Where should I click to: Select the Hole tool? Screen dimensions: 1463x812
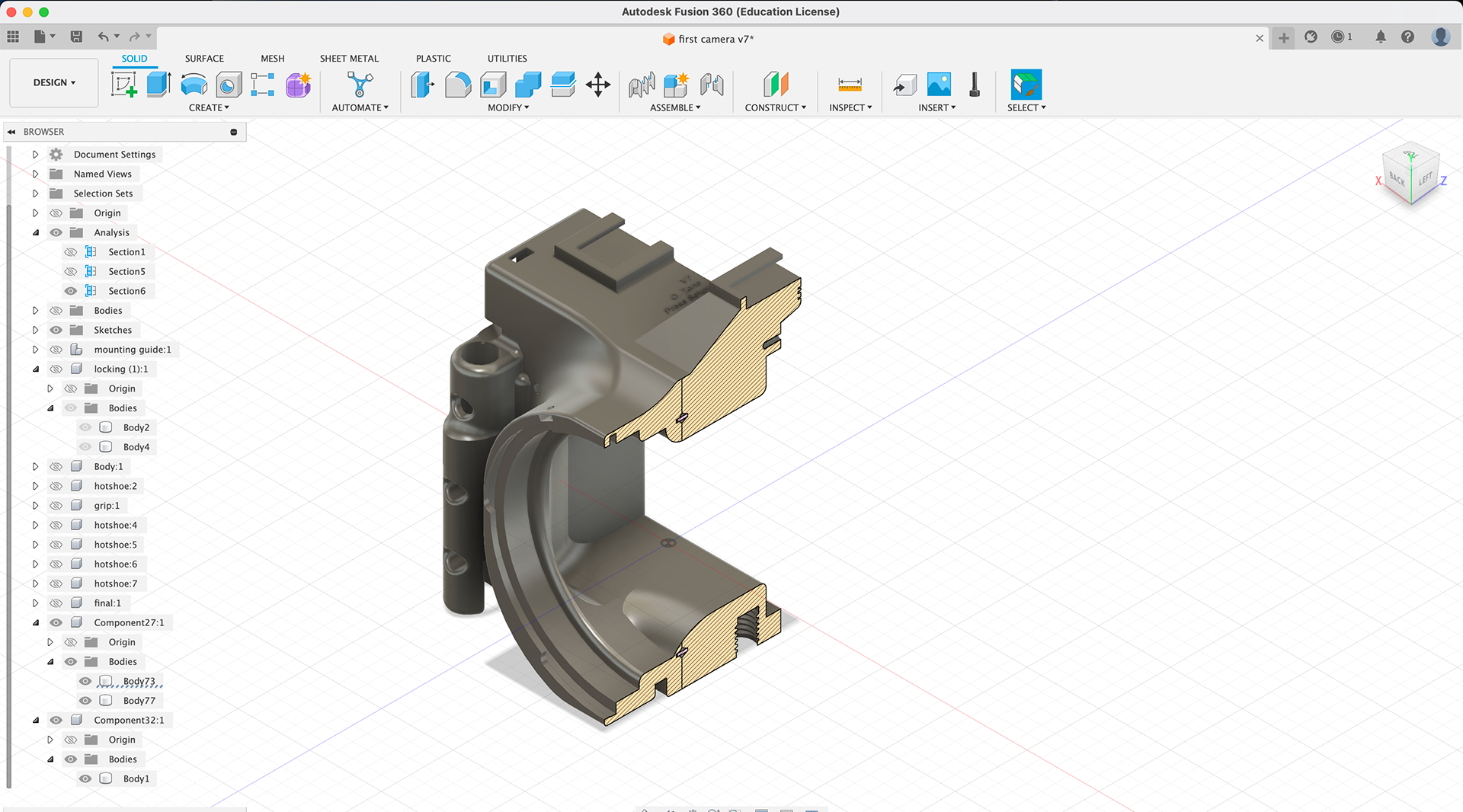229,85
